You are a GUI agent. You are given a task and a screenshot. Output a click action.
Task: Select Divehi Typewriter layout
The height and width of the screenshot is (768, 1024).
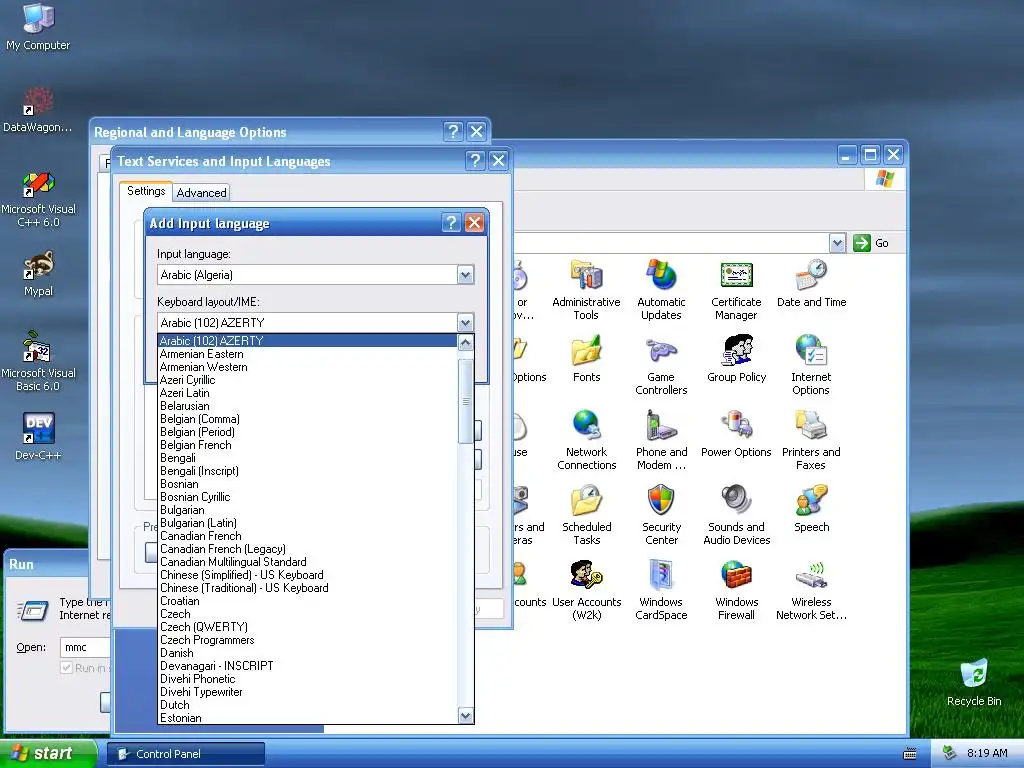tap(308, 692)
